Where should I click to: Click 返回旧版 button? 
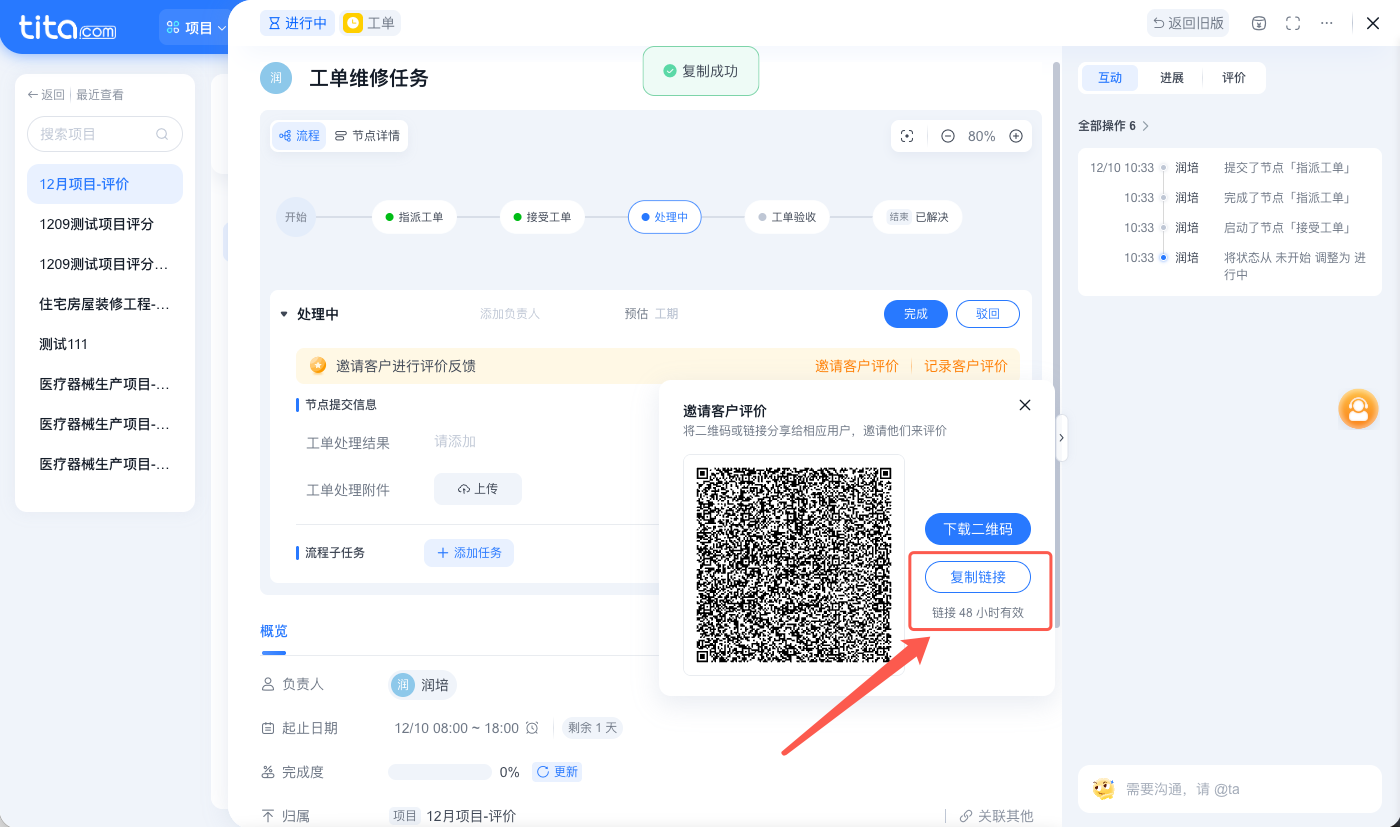click(x=1188, y=23)
